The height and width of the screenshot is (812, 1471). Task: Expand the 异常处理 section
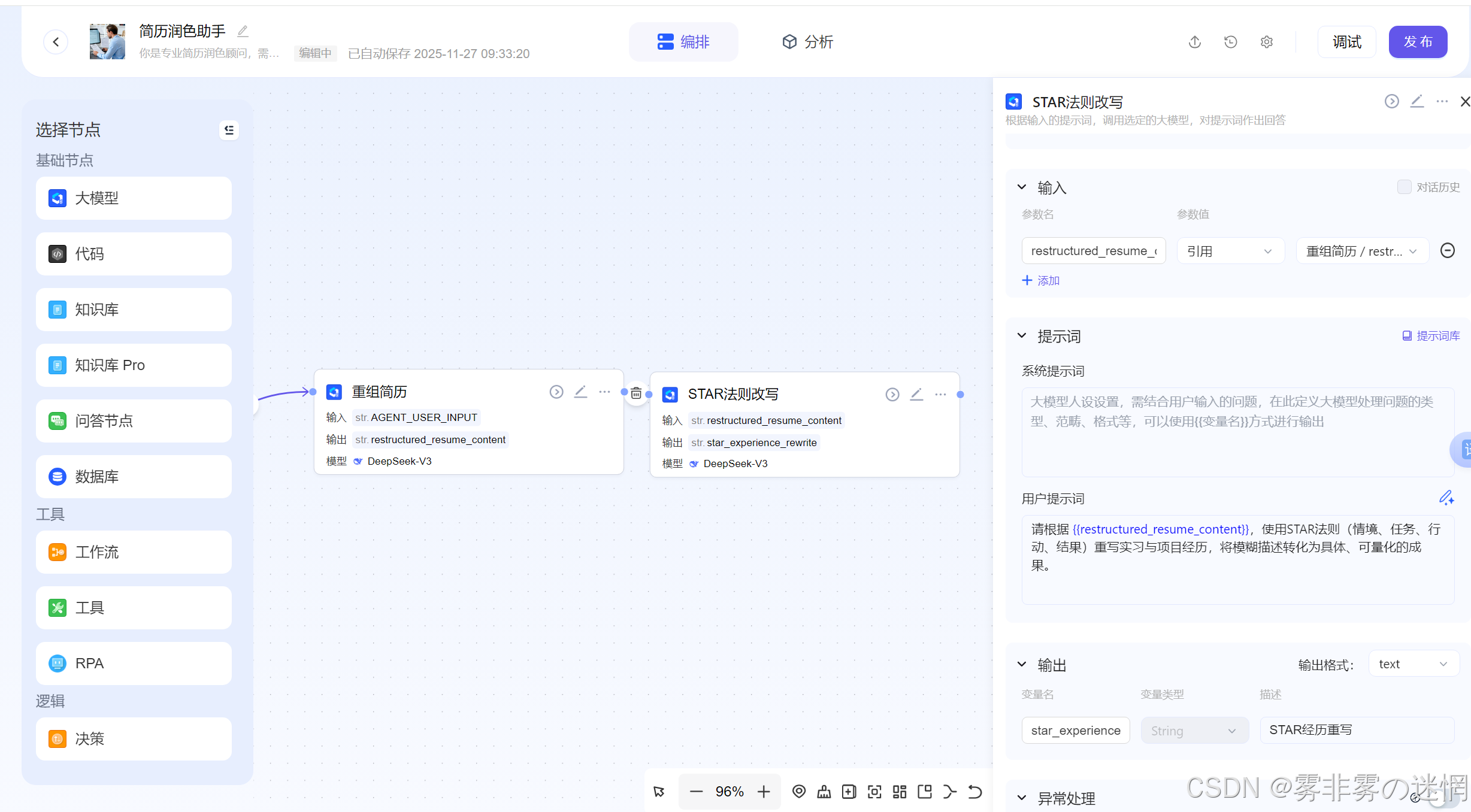tap(1022, 798)
